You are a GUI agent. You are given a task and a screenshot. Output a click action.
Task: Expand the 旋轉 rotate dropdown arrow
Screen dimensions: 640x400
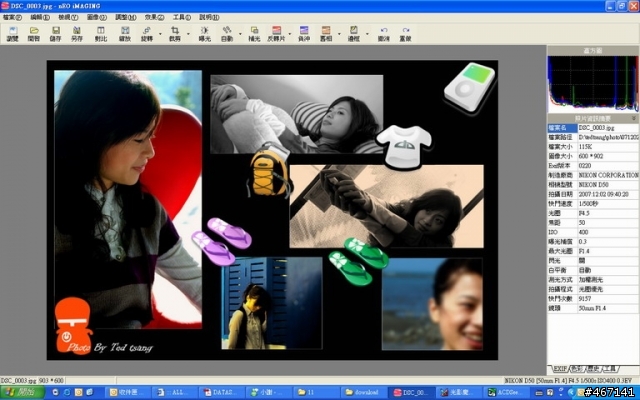[160, 34]
